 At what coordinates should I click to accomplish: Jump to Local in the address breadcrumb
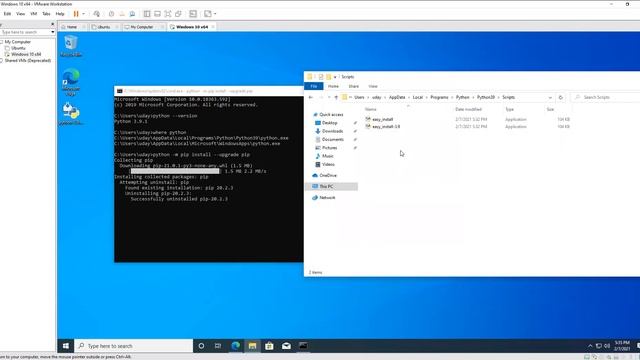[418, 98]
